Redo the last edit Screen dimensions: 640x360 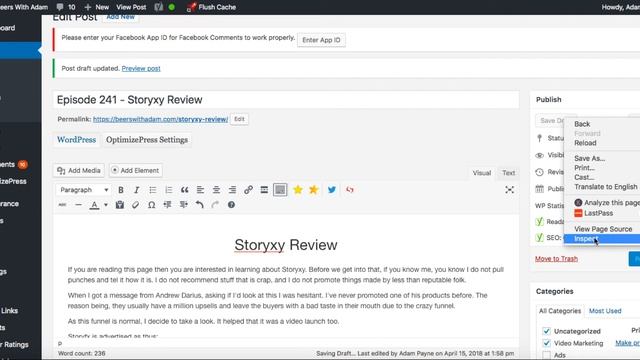click(215, 205)
